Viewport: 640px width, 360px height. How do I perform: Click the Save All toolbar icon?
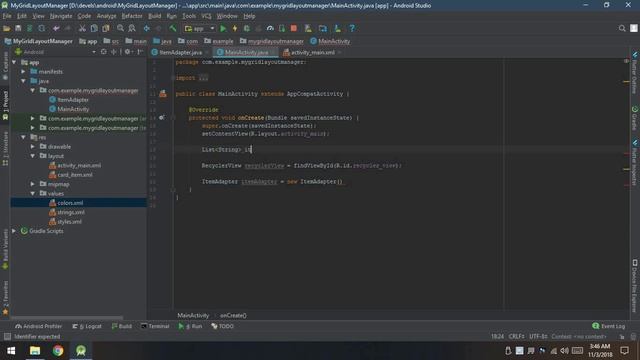coord(18,29)
